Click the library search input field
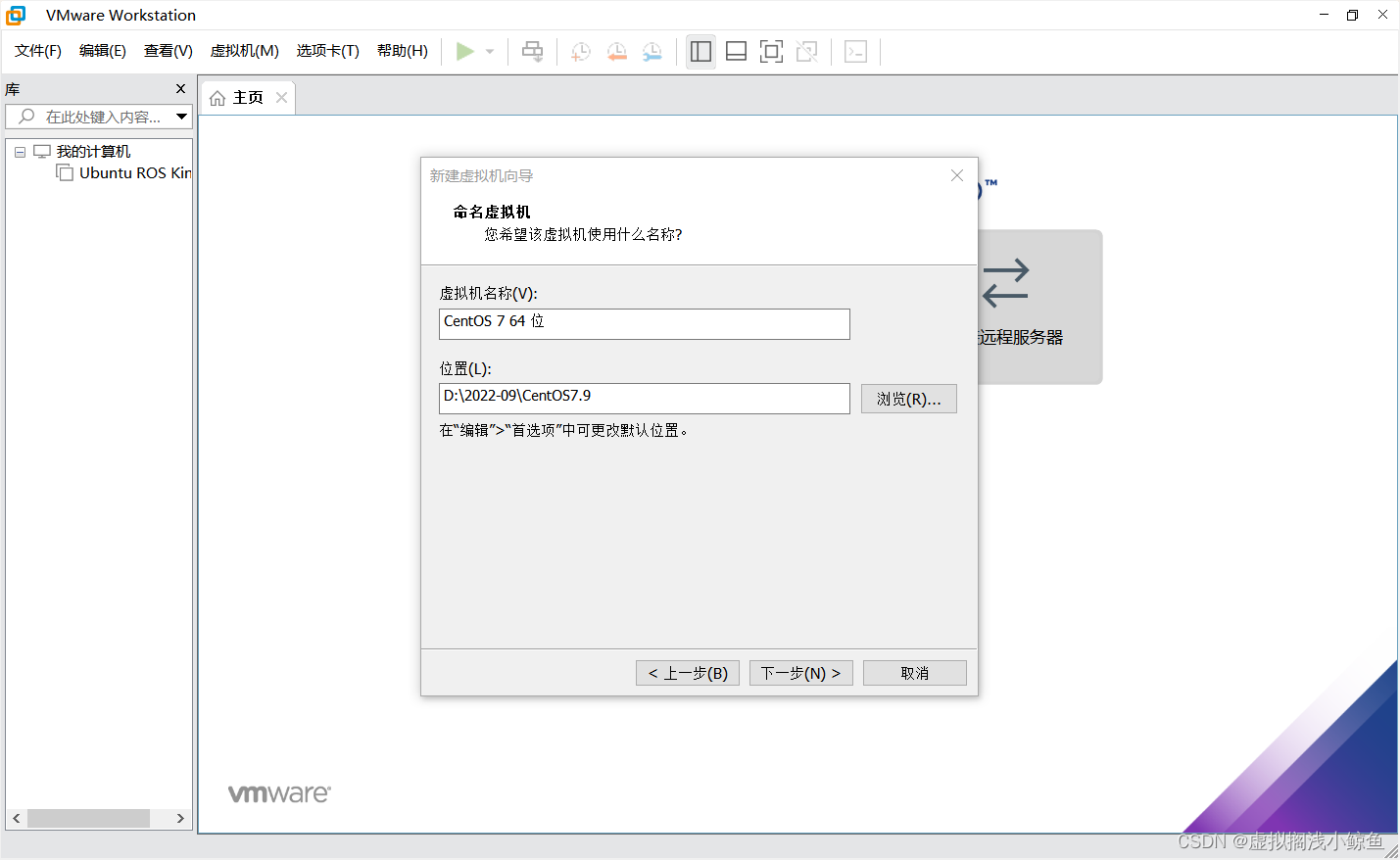1400x860 pixels. coord(98,117)
